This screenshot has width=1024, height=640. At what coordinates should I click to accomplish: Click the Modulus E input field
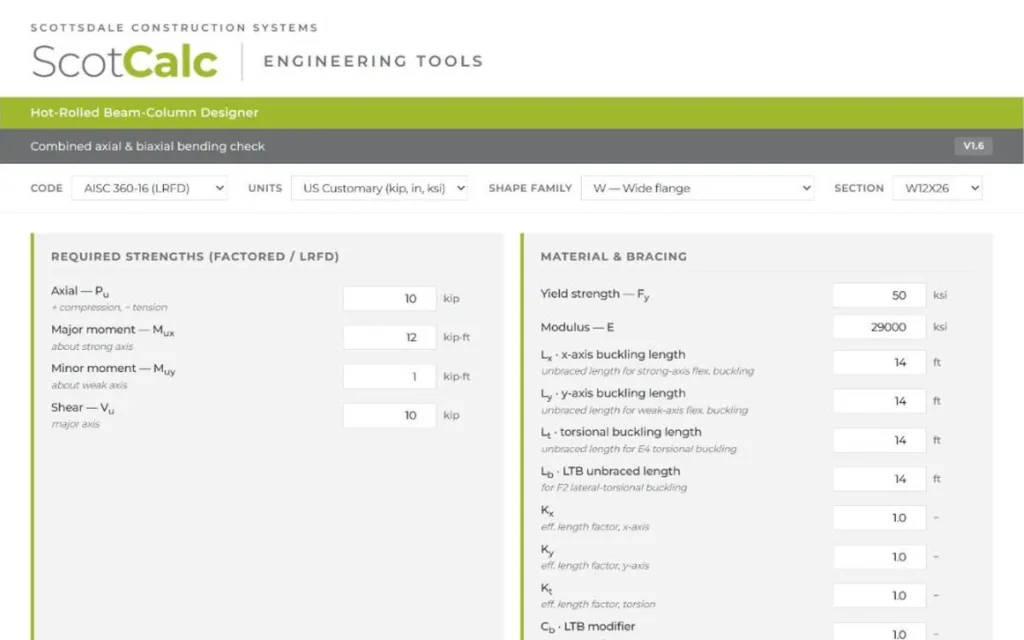pos(879,327)
